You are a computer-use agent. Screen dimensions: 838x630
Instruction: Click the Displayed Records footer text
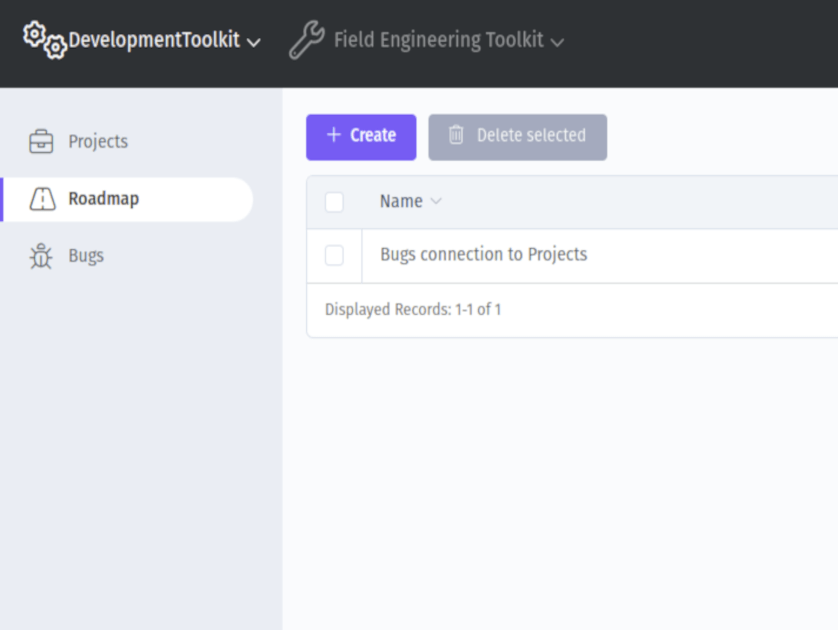[413, 309]
